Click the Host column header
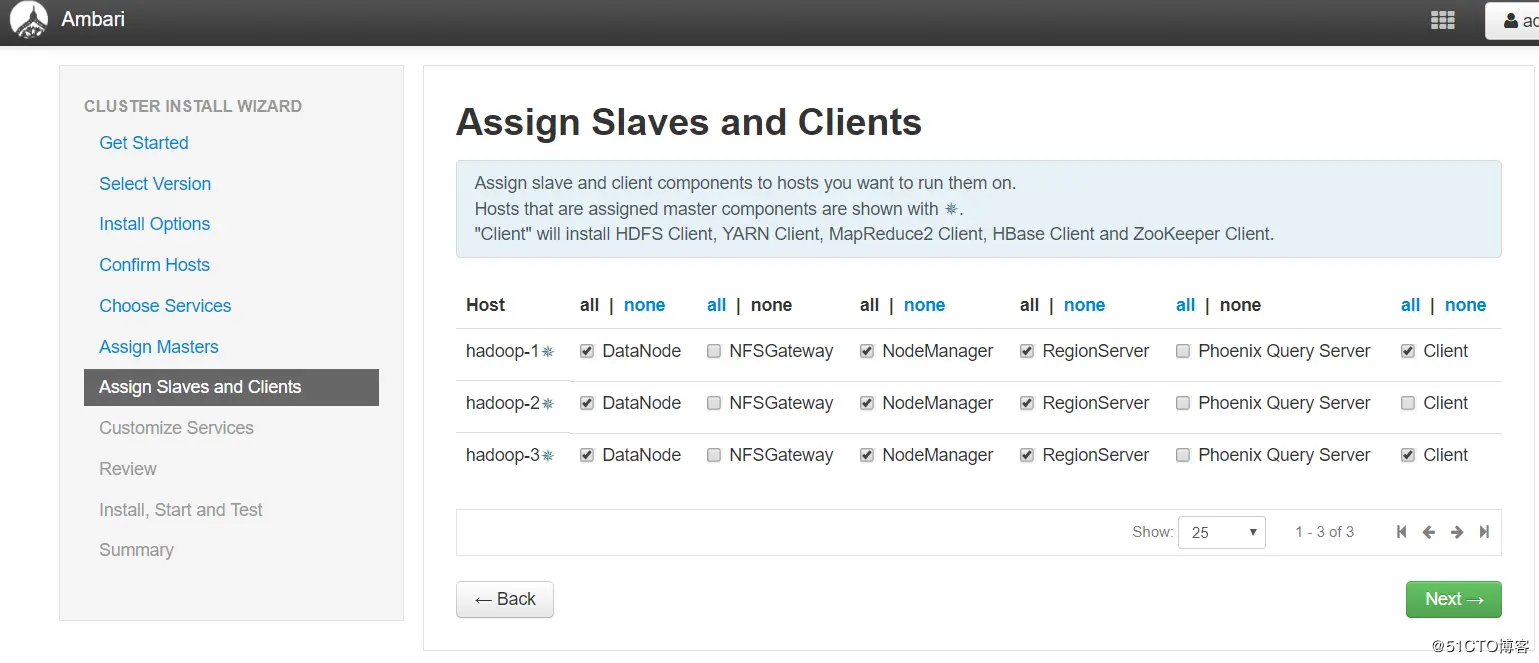This screenshot has width=1539, height=663. 485,305
